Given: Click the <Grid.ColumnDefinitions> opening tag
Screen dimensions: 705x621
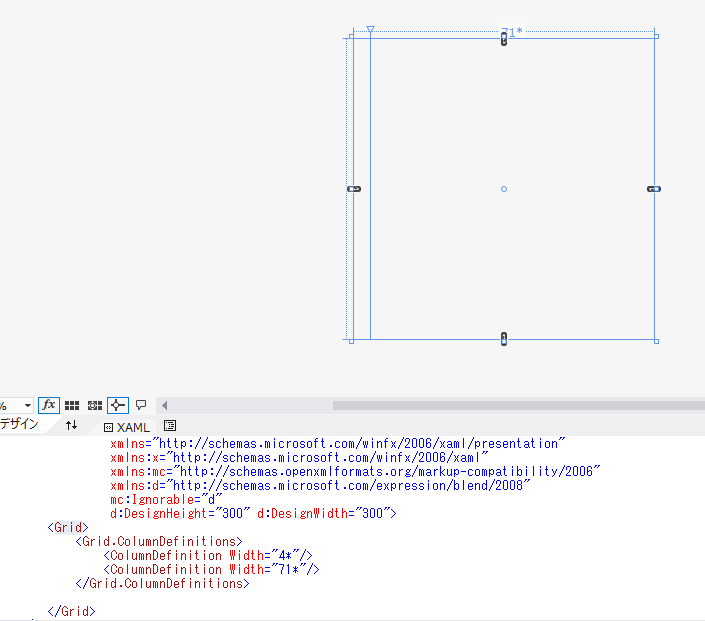Looking at the screenshot, I should click(x=159, y=541).
